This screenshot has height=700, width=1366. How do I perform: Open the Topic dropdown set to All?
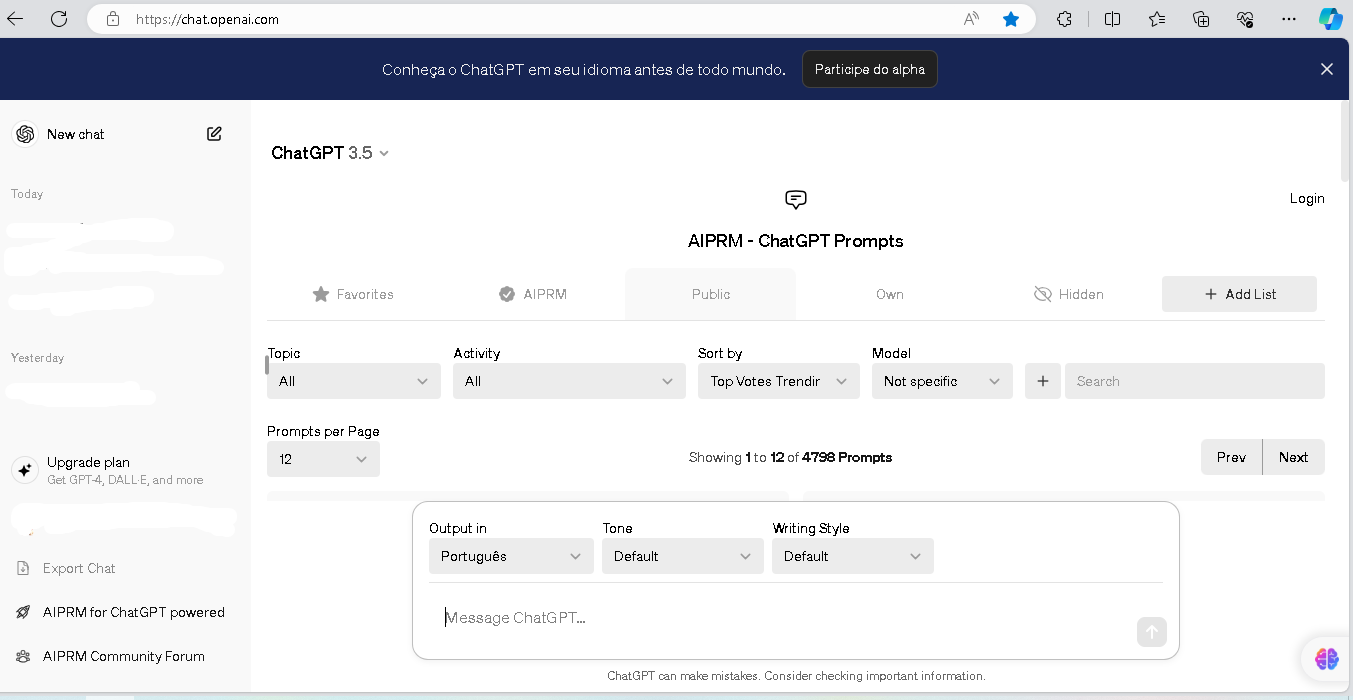[354, 381]
